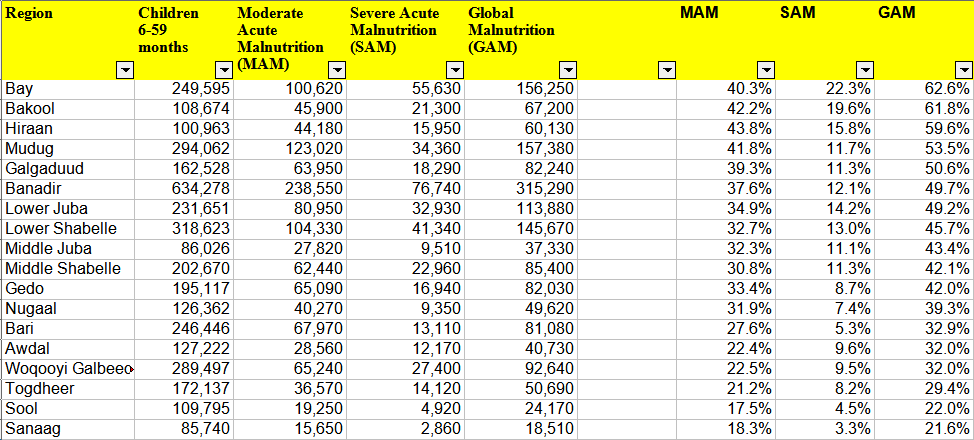Select the Sool region cell
The image size is (974, 440).
[66, 409]
